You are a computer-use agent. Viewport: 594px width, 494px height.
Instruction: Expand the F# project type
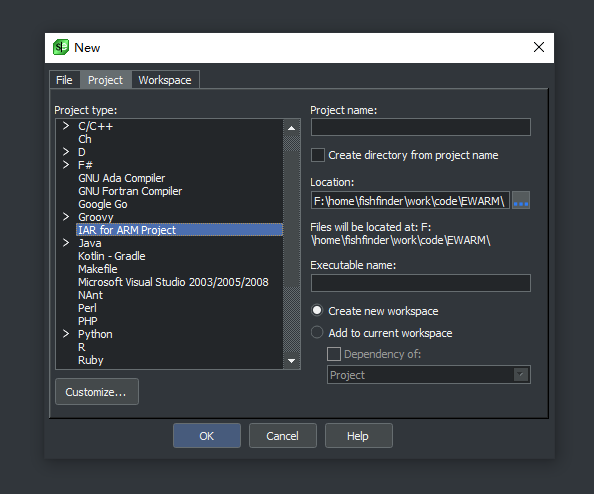pyautogui.click(x=66, y=165)
